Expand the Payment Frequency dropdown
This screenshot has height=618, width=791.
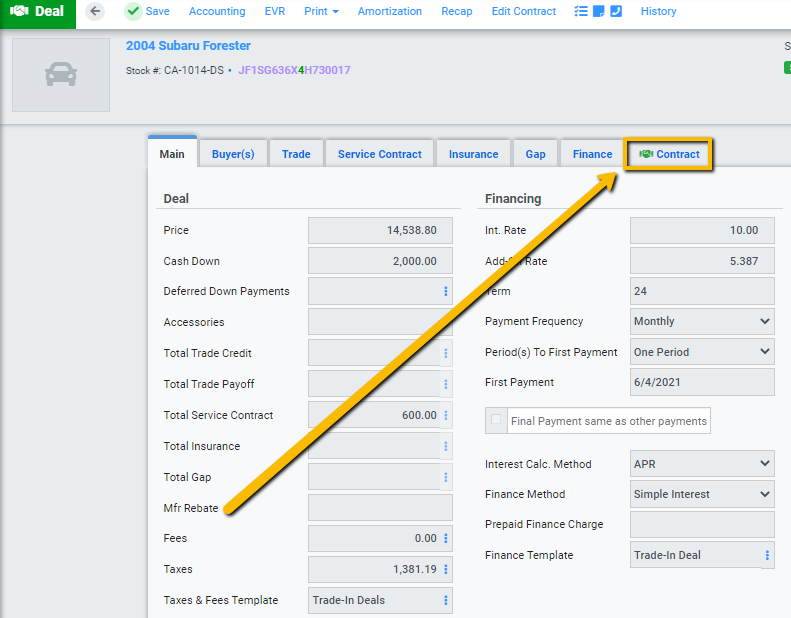702,321
